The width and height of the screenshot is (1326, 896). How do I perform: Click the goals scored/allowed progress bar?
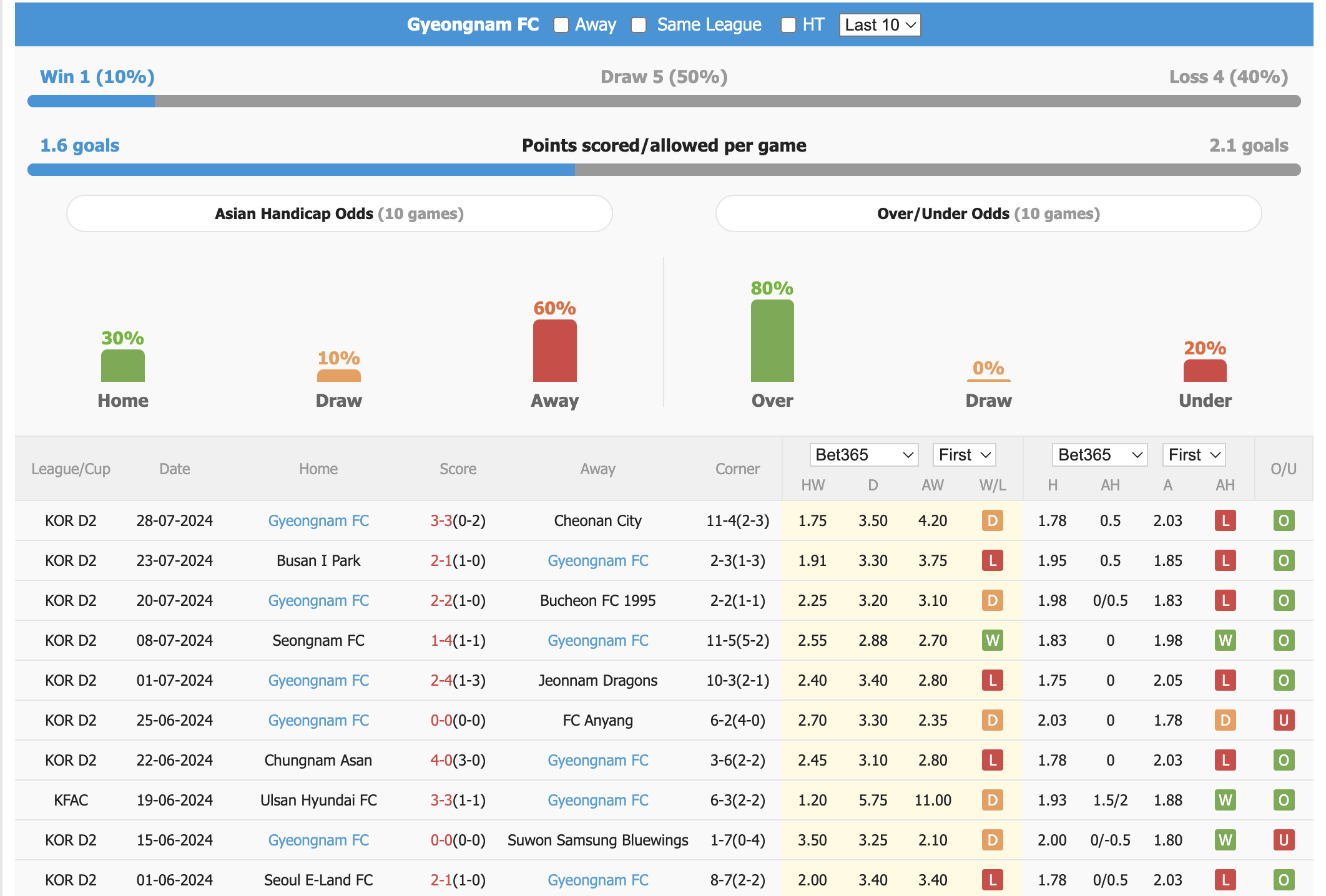pos(664,170)
